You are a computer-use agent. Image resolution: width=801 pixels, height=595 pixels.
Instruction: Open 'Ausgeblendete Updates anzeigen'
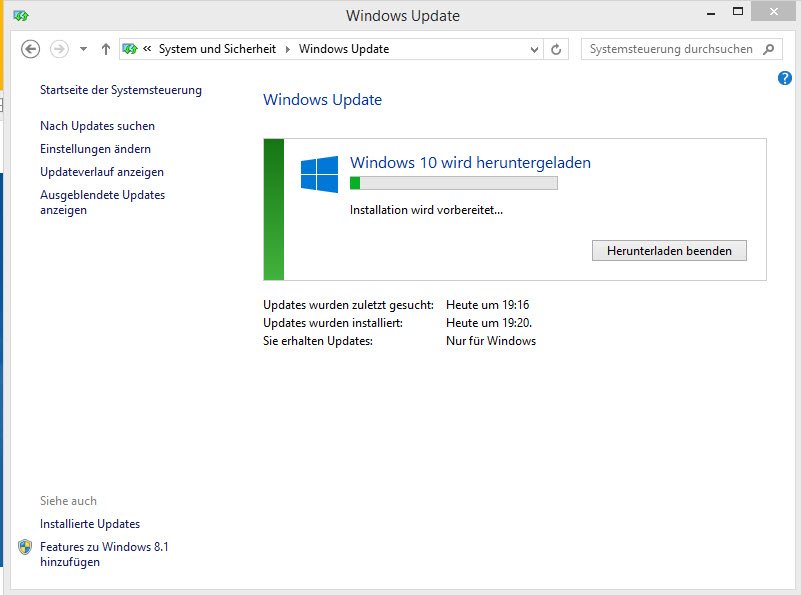coord(103,202)
